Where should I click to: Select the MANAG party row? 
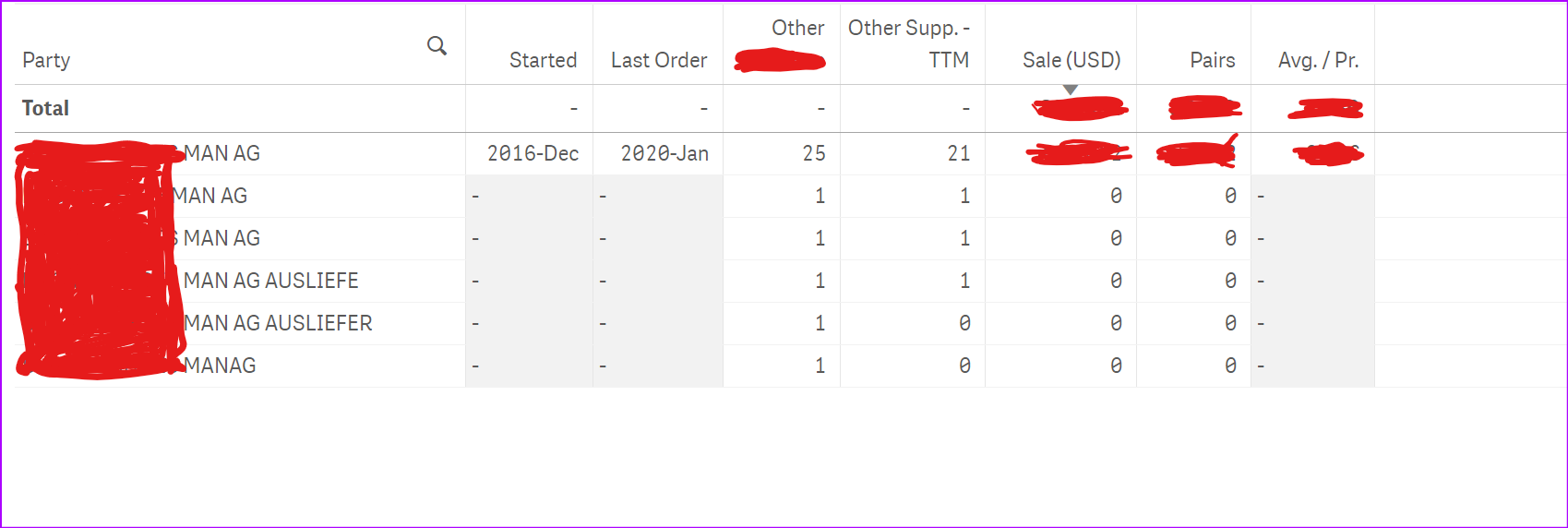click(x=220, y=366)
